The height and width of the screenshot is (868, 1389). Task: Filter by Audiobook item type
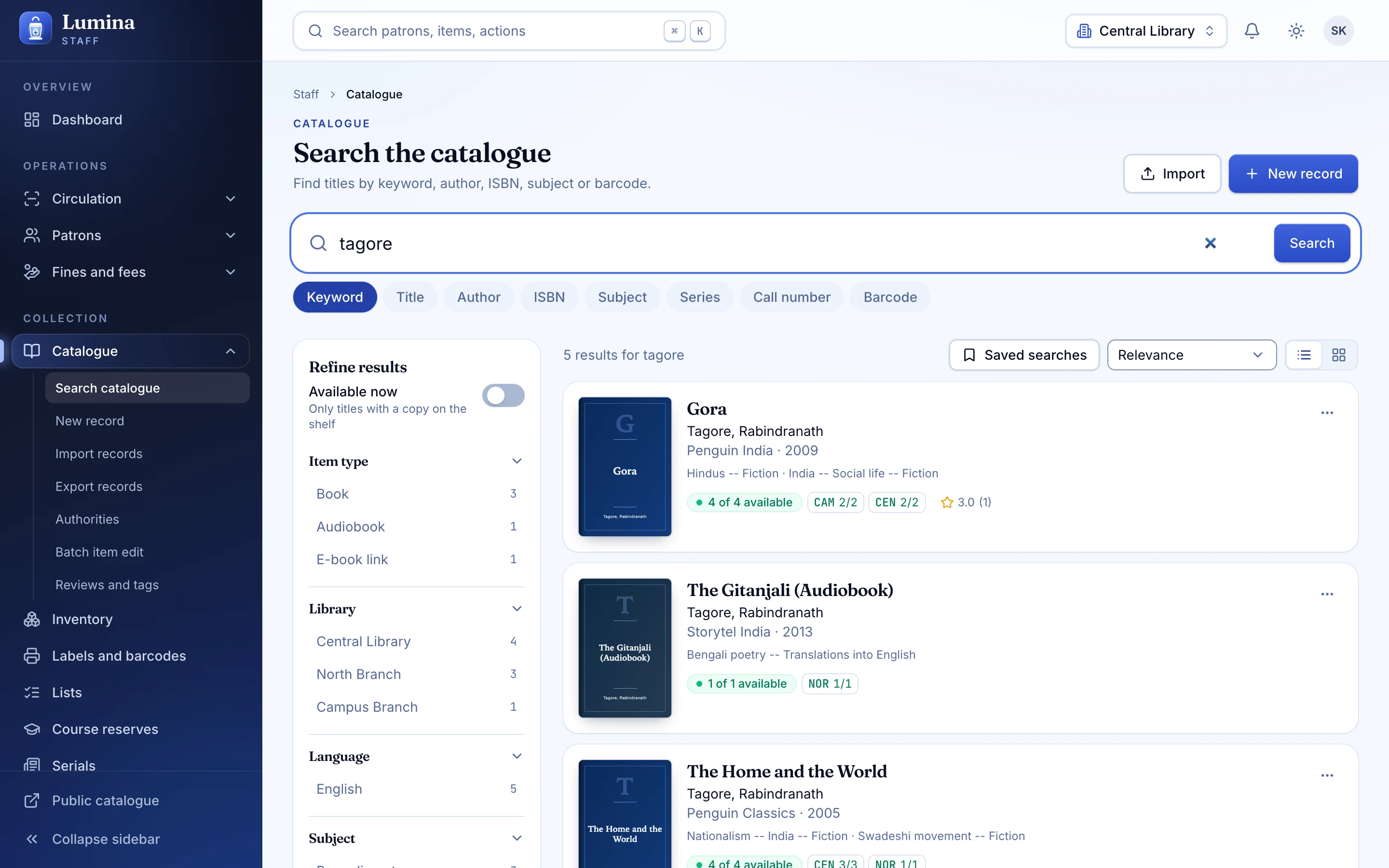click(417, 527)
